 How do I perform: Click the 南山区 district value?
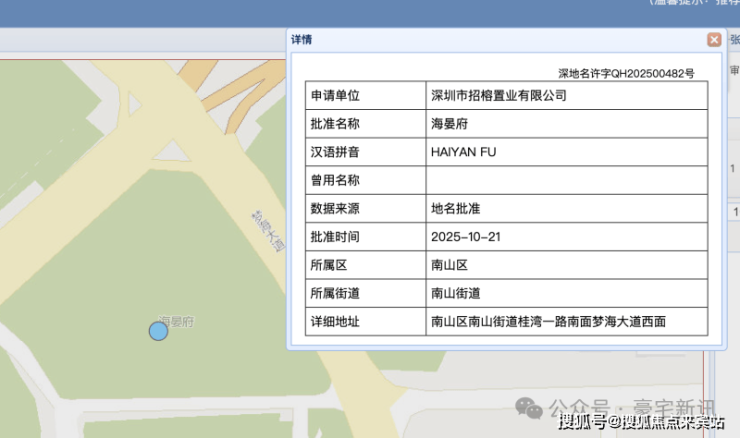coord(449,265)
